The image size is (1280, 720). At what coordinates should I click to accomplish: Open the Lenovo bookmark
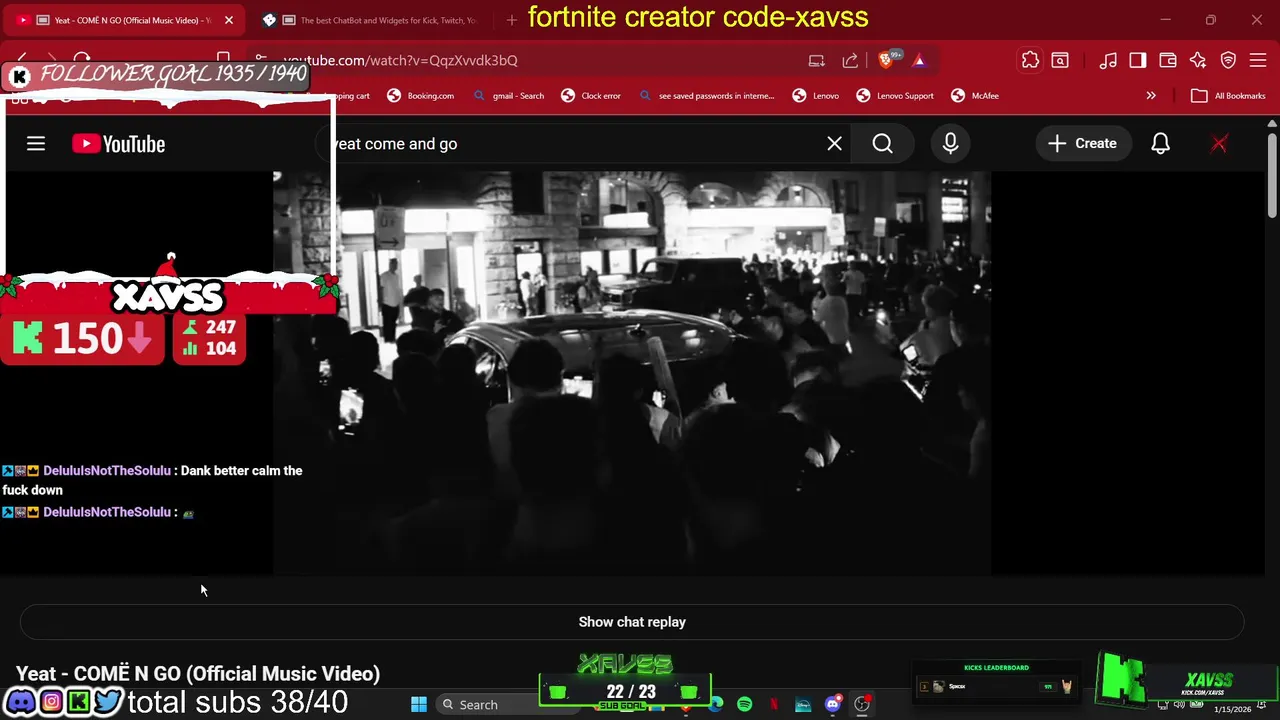815,96
